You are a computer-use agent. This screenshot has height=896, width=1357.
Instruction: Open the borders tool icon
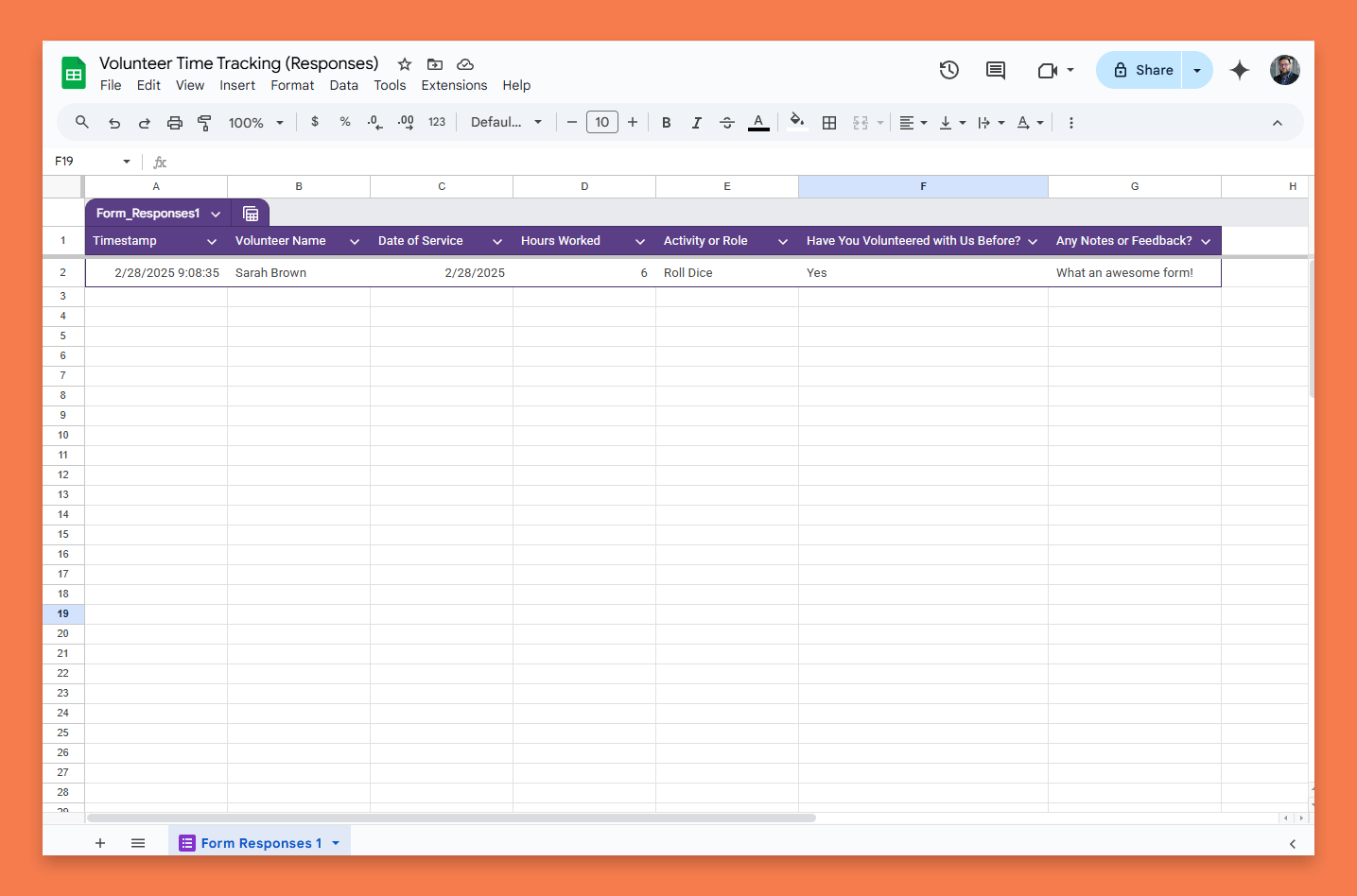tap(829, 123)
